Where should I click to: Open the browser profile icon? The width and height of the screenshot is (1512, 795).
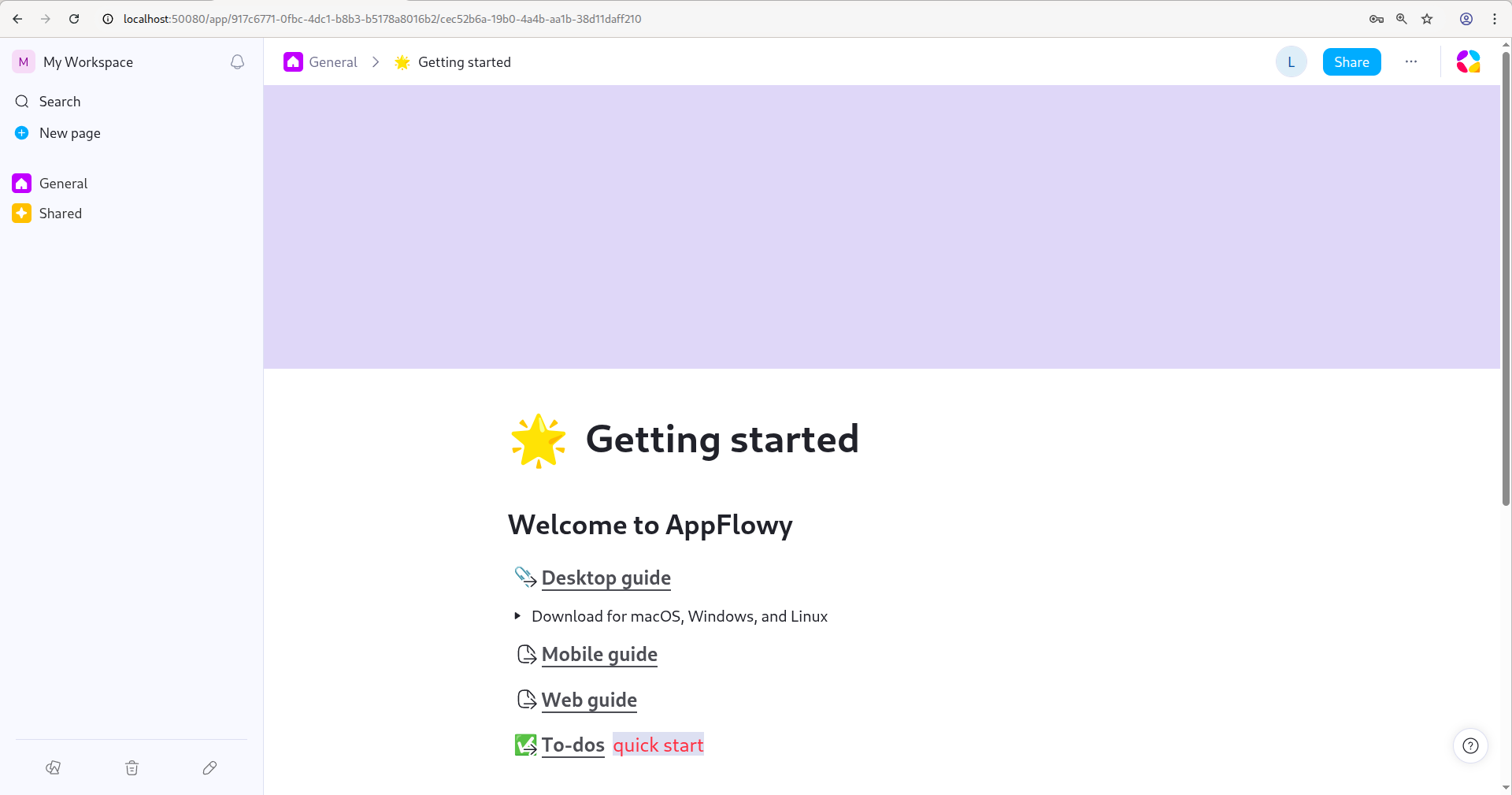pyautogui.click(x=1466, y=19)
